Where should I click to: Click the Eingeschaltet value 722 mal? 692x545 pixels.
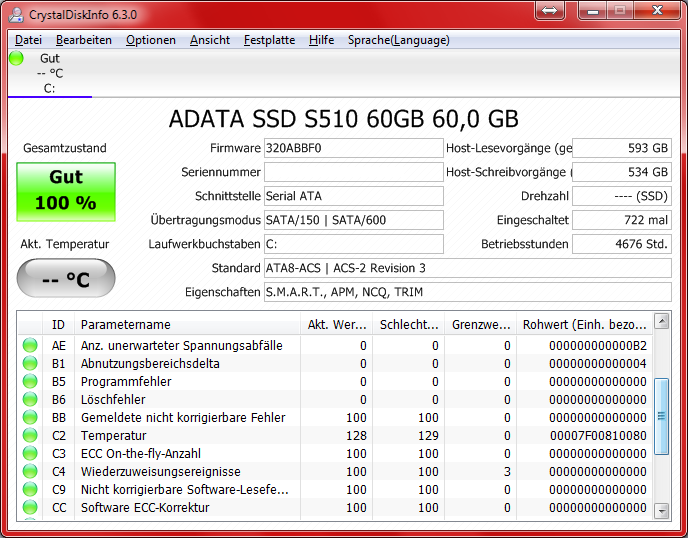[622, 220]
